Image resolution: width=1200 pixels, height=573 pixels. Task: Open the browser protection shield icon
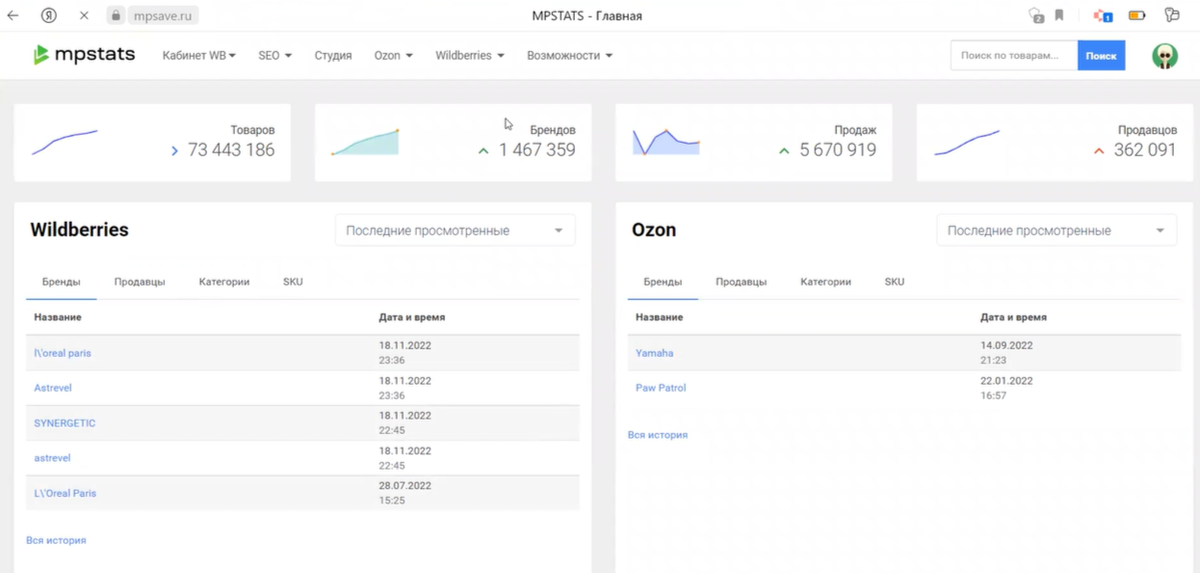pos(1036,16)
